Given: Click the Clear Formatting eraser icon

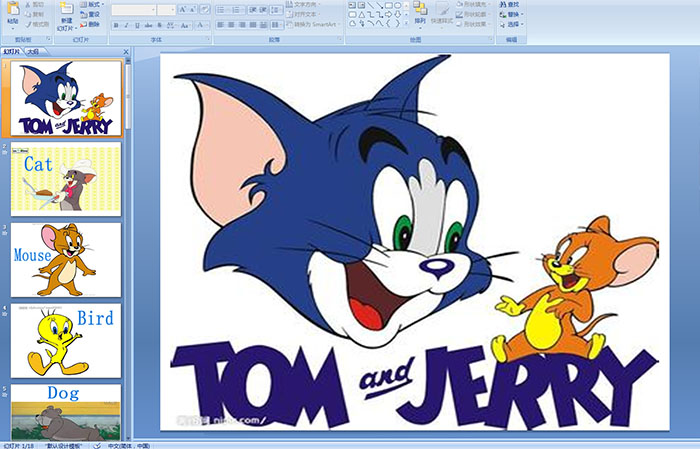Looking at the screenshot, I should pyautogui.click(x=205, y=9).
